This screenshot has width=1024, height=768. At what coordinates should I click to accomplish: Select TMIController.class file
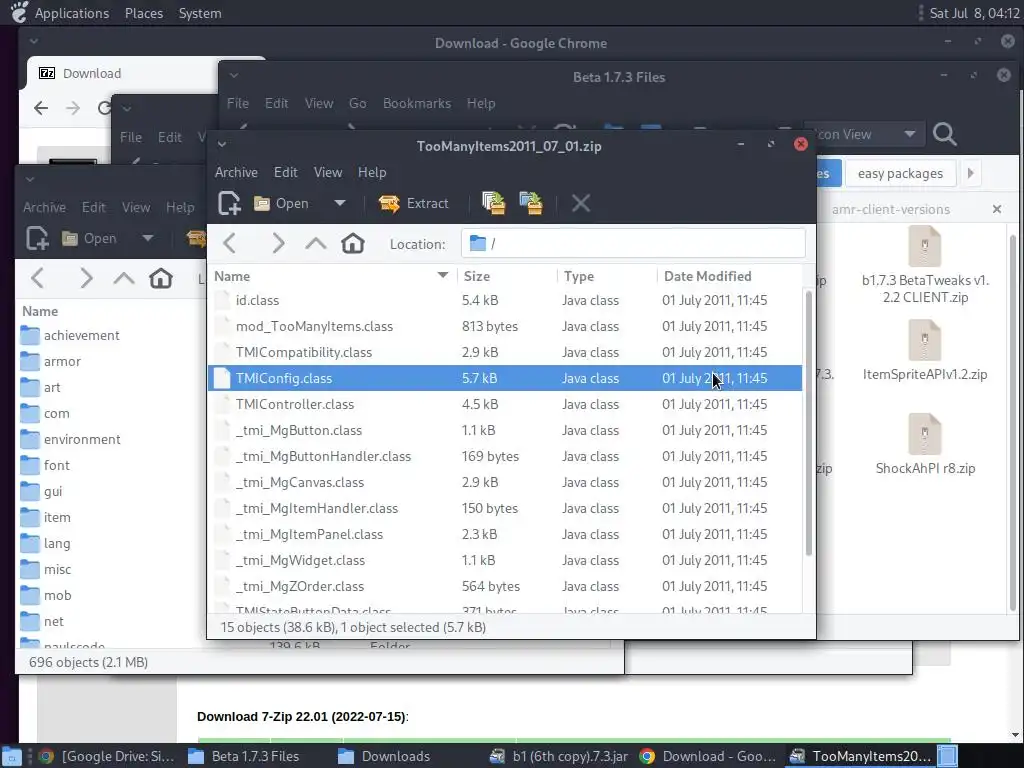(x=505, y=404)
